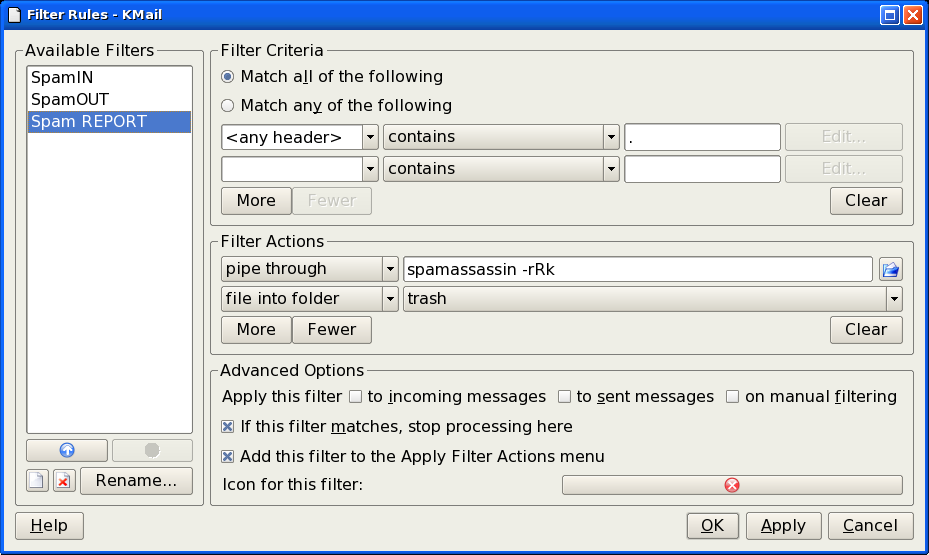Viewport: 929px width, 555px height.
Task: Open the any header field dropdown
Action: 370,137
